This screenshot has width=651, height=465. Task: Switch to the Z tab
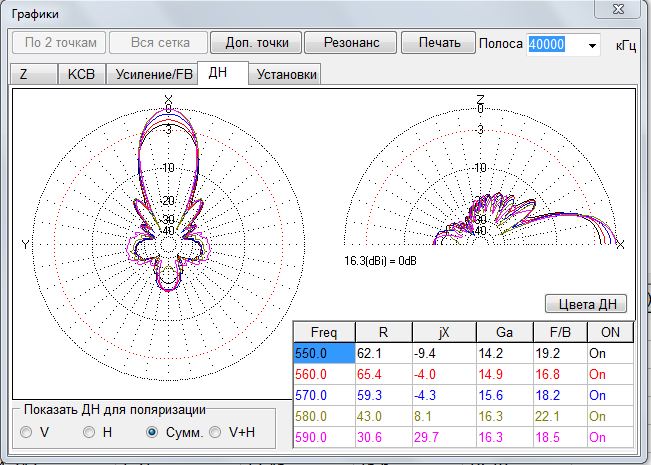pyautogui.click(x=24, y=75)
